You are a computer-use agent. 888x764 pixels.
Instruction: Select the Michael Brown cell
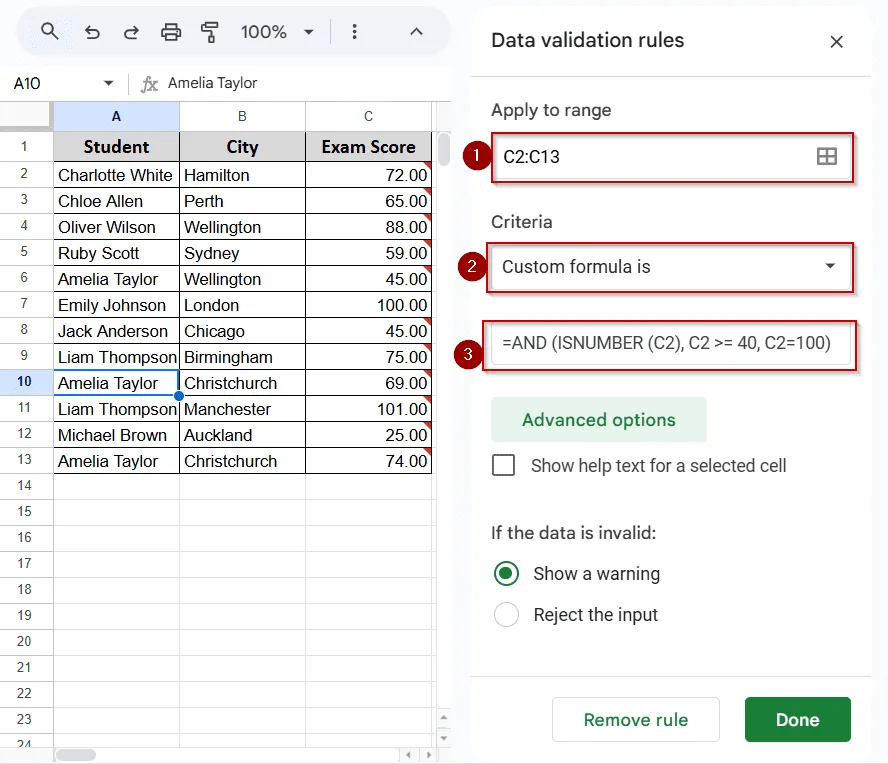pyautogui.click(x=116, y=436)
